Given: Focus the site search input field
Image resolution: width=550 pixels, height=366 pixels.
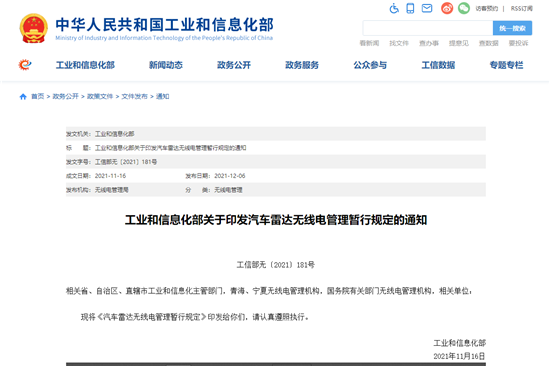Looking at the screenshot, I should (x=428, y=28).
